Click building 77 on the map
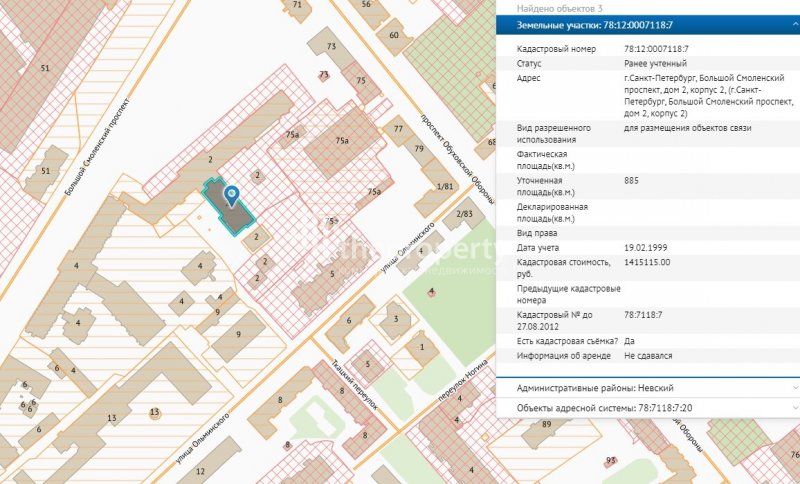 coord(399,130)
